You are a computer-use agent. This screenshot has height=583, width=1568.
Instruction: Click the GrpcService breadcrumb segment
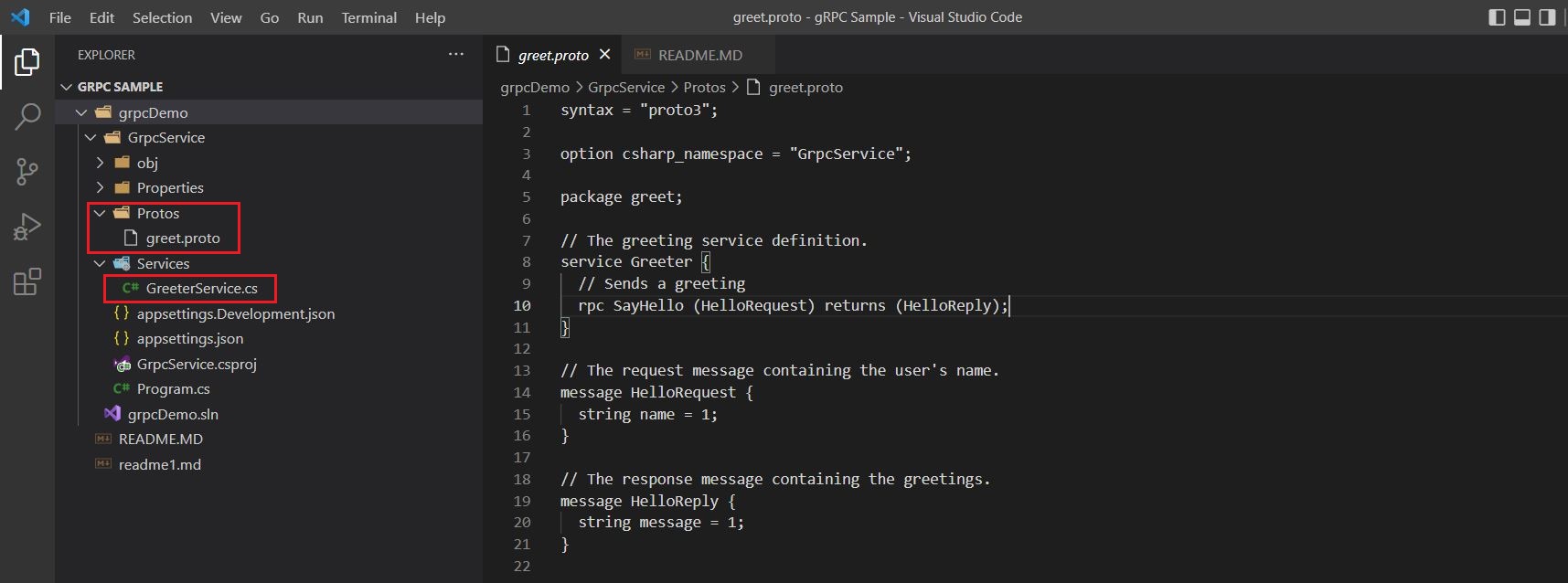[626, 88]
